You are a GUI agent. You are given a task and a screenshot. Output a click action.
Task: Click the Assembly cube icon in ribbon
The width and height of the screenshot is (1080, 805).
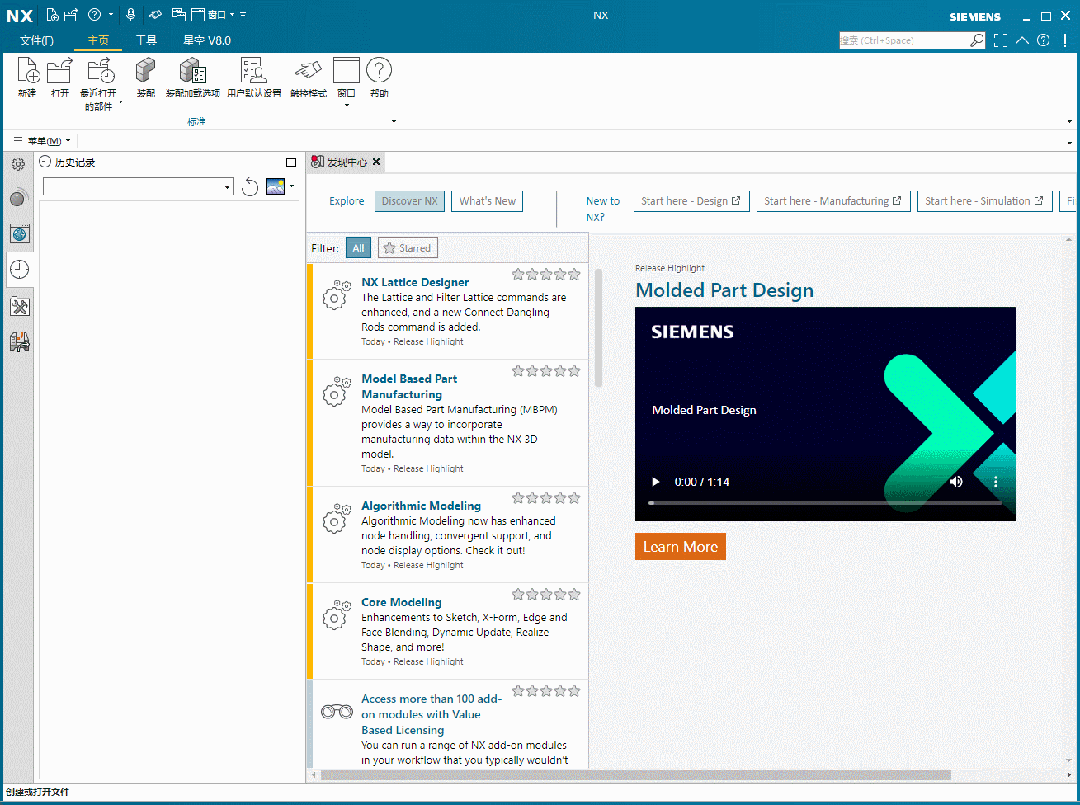pos(145,71)
